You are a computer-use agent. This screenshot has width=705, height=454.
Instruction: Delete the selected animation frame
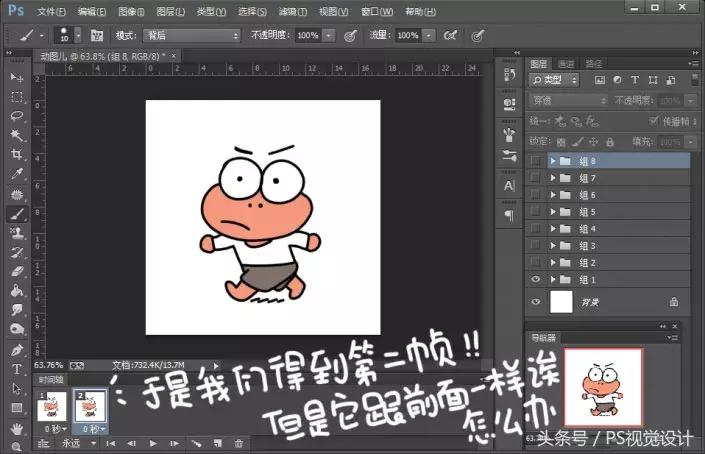coord(239,444)
